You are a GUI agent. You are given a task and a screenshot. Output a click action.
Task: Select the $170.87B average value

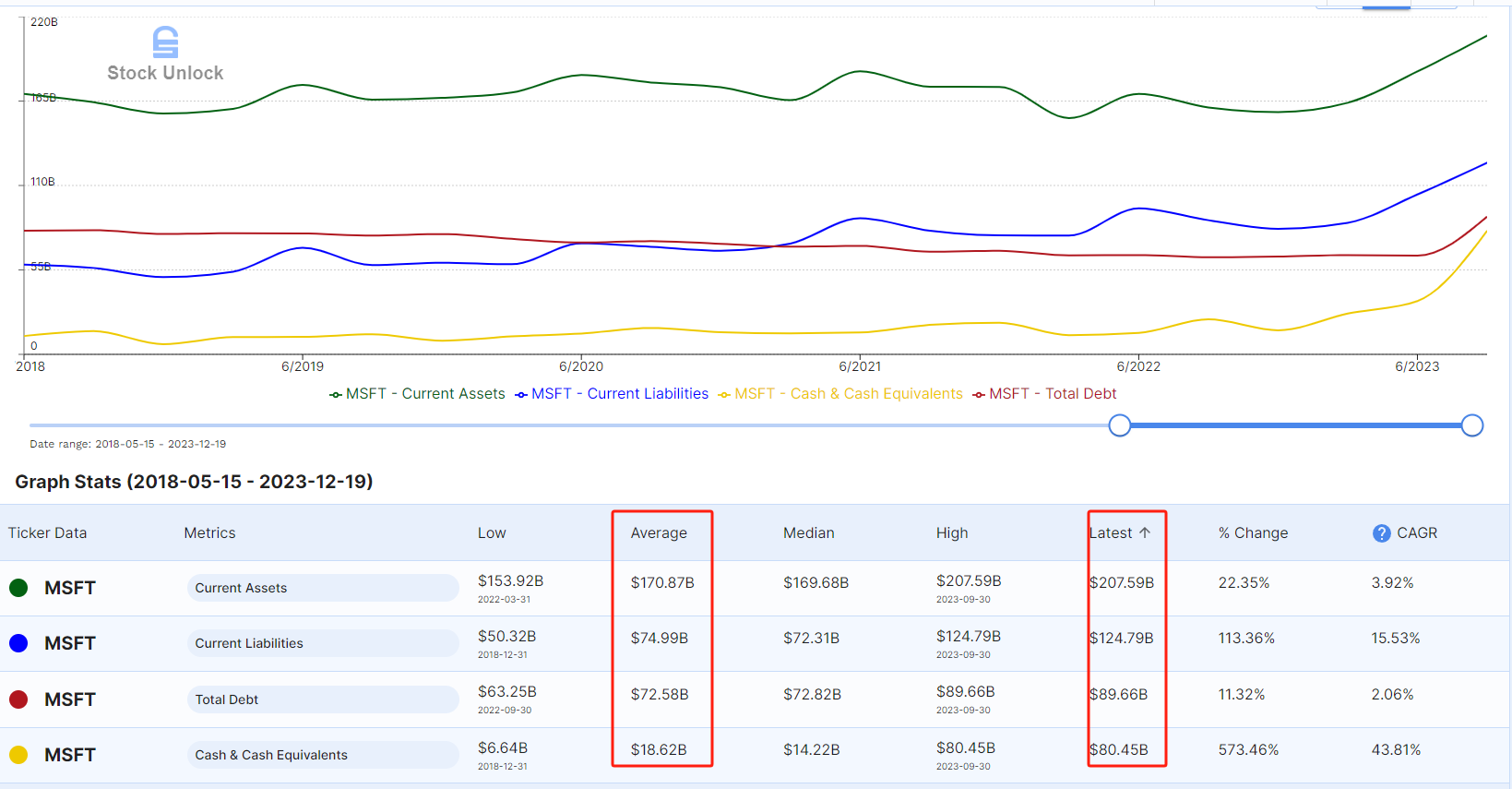662,583
